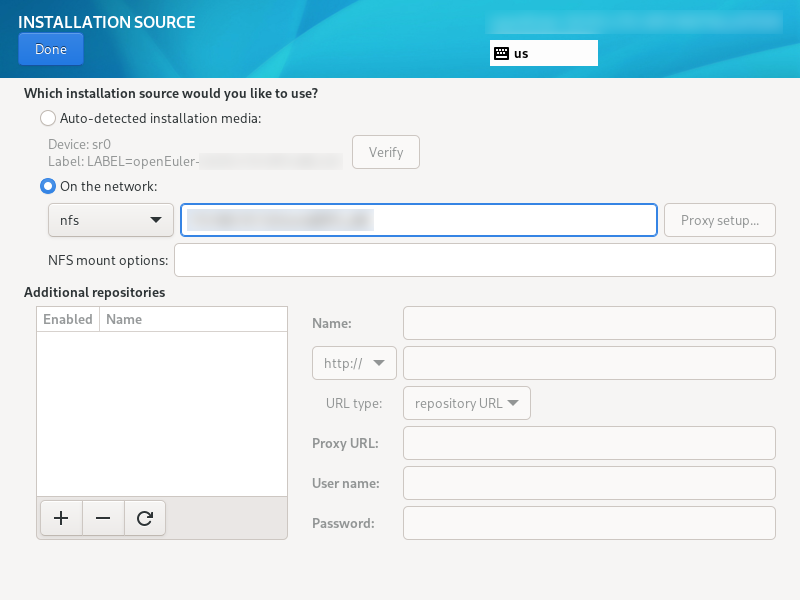Click the plus icon to add repository

point(61,518)
